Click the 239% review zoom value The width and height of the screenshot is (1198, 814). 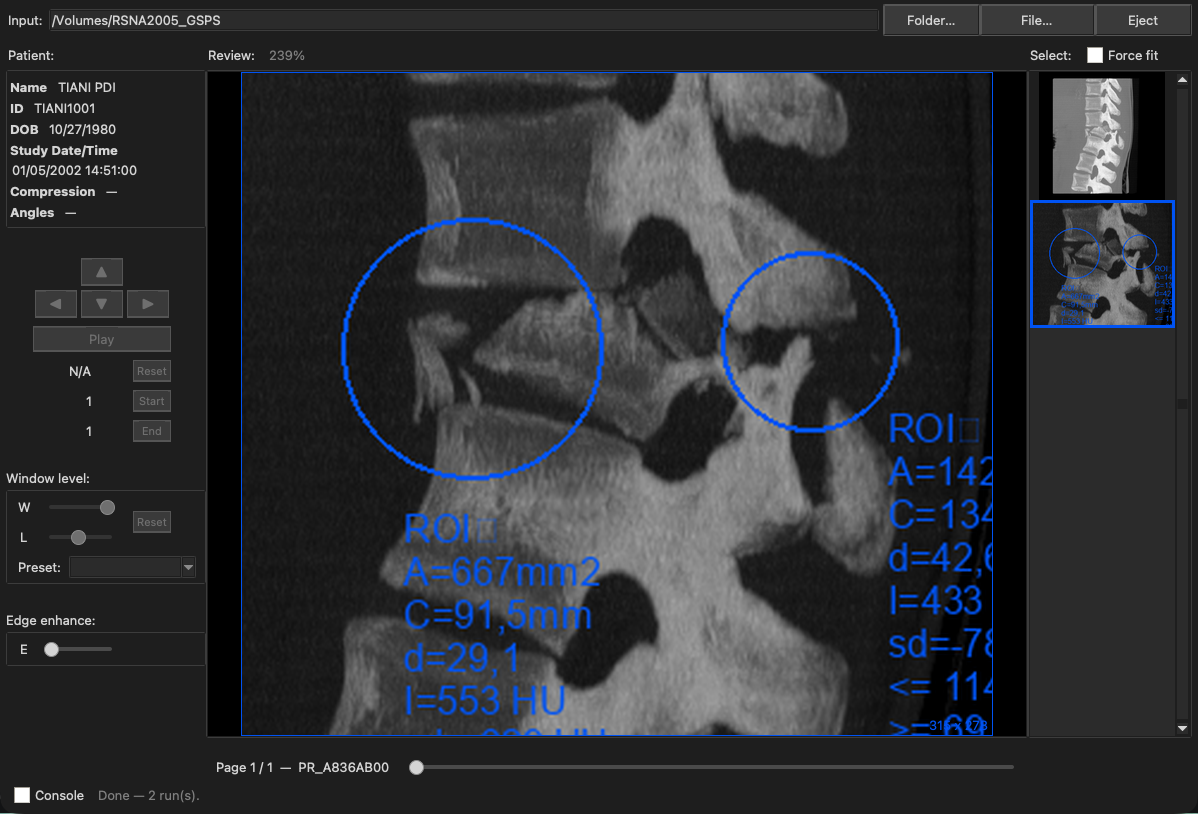click(287, 55)
